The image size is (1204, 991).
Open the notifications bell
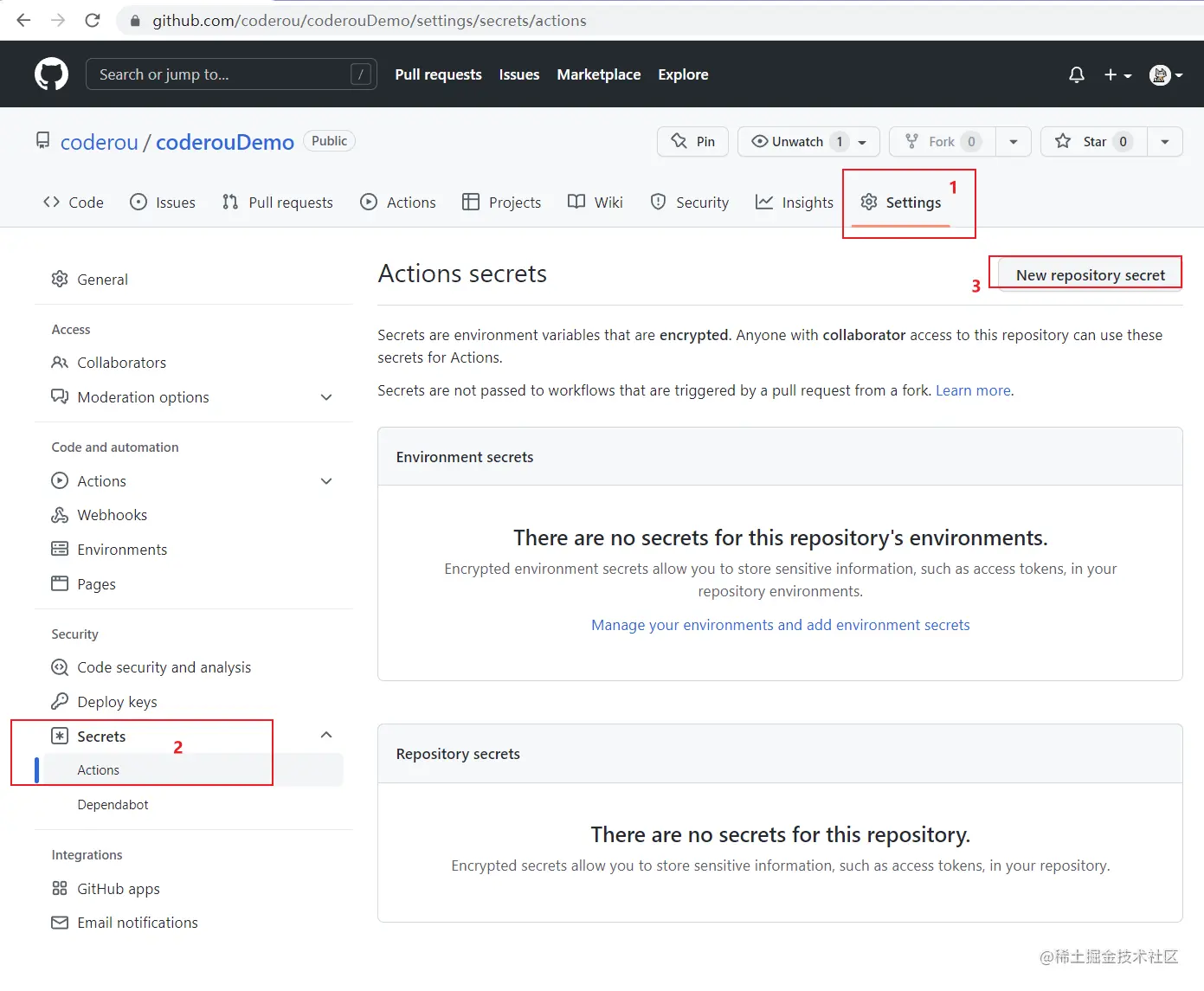[1077, 75]
